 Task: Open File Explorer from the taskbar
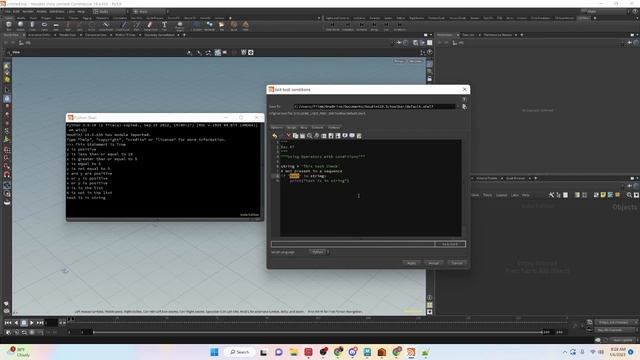pos(293,352)
